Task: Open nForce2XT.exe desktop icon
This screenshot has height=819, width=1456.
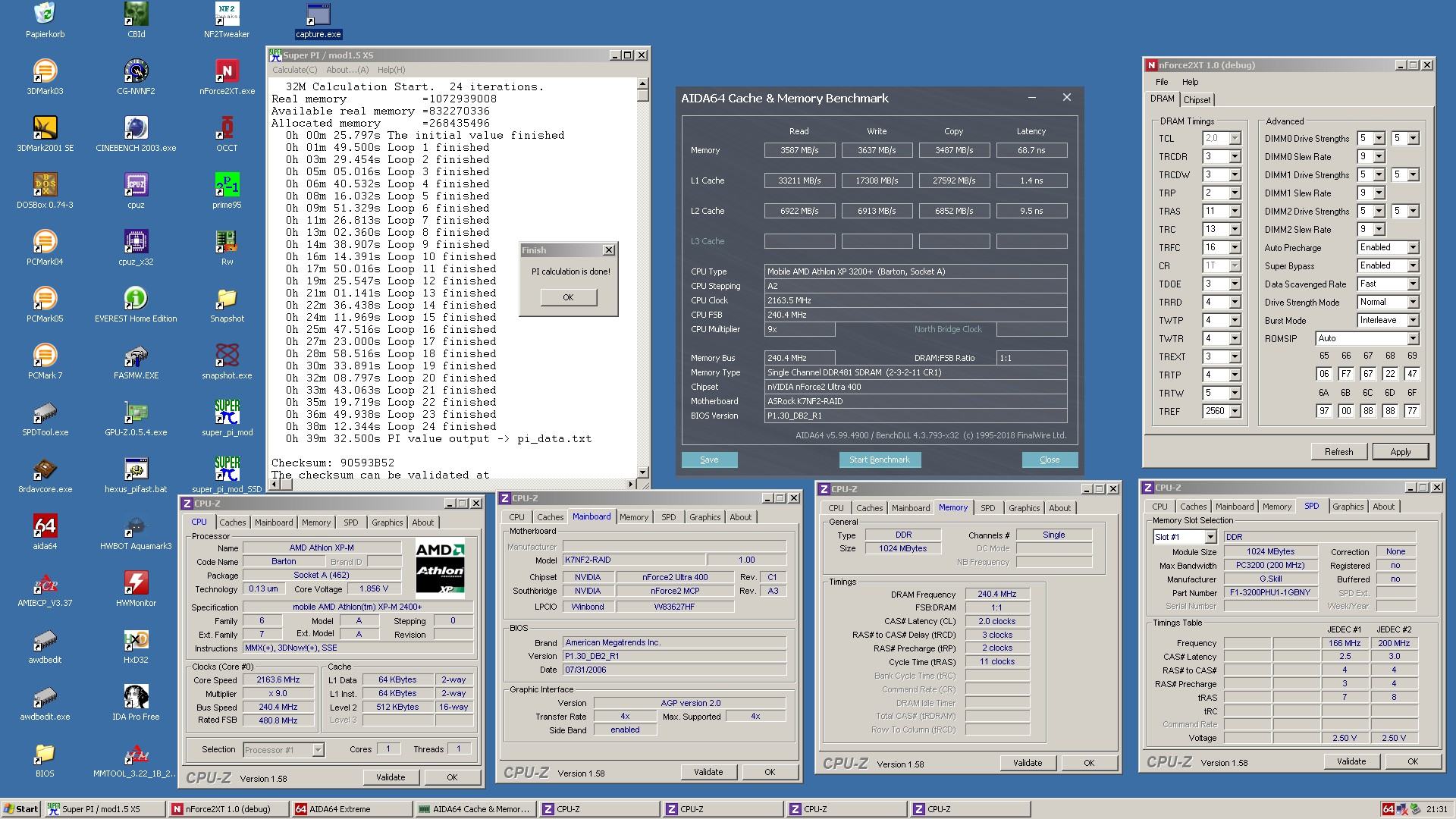Action: click(x=227, y=77)
